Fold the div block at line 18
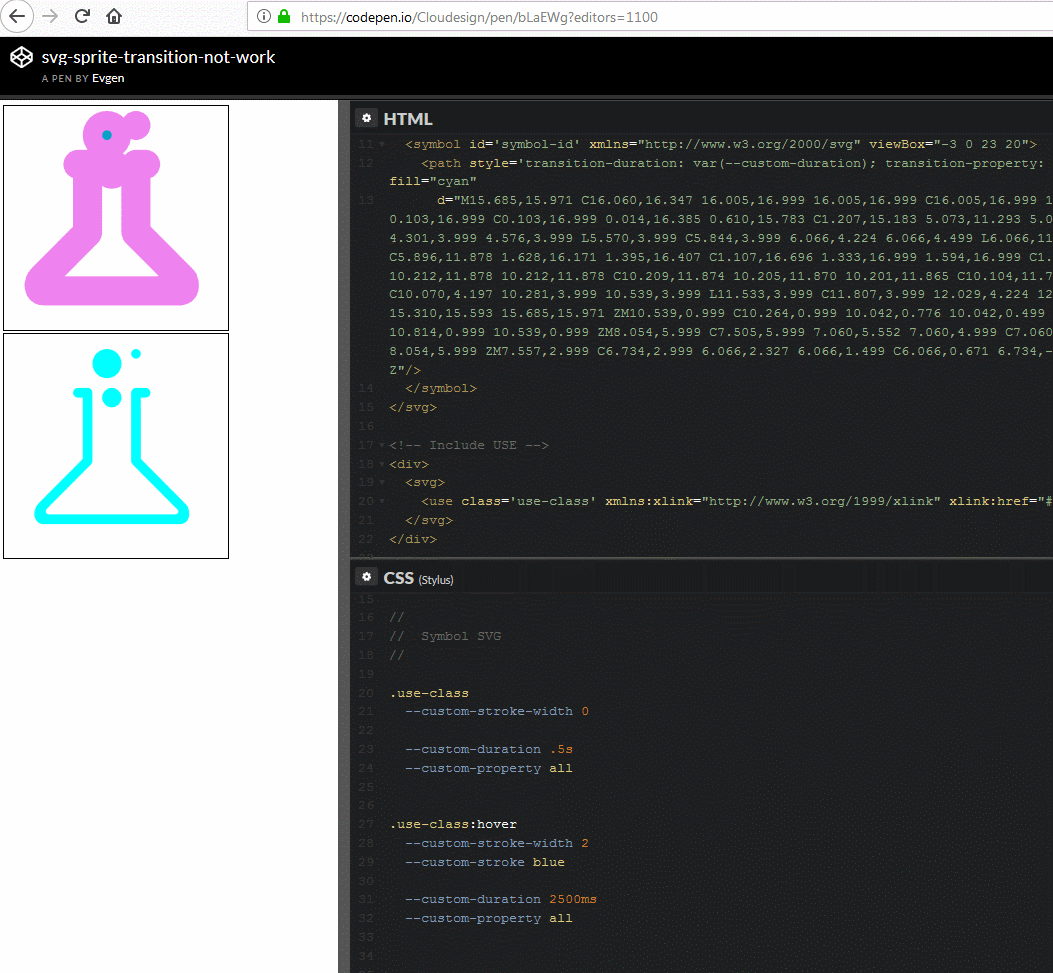 (x=382, y=464)
